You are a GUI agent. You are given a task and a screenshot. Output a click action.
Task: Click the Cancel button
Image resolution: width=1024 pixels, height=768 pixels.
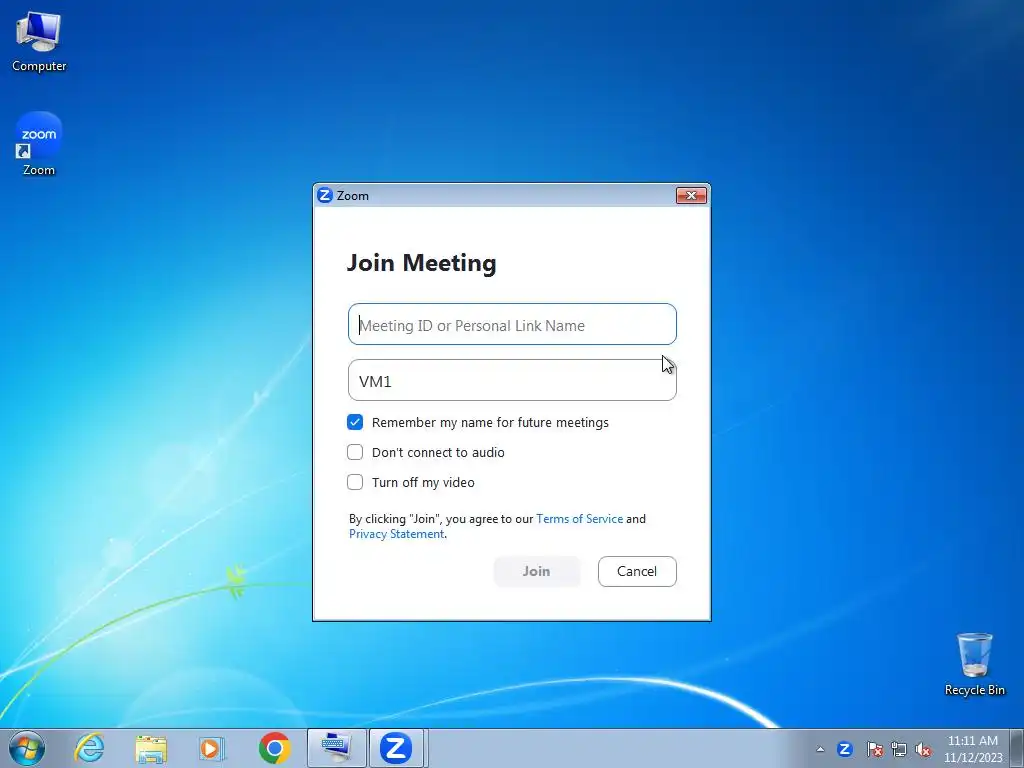[x=637, y=571]
